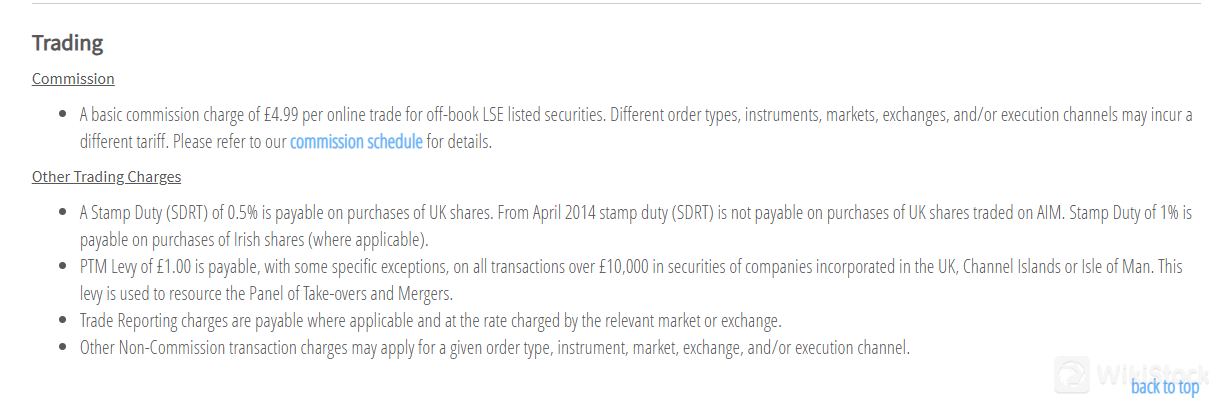This screenshot has height=410, width=1219.
Task: Click the back to top link
Action: point(1165,386)
